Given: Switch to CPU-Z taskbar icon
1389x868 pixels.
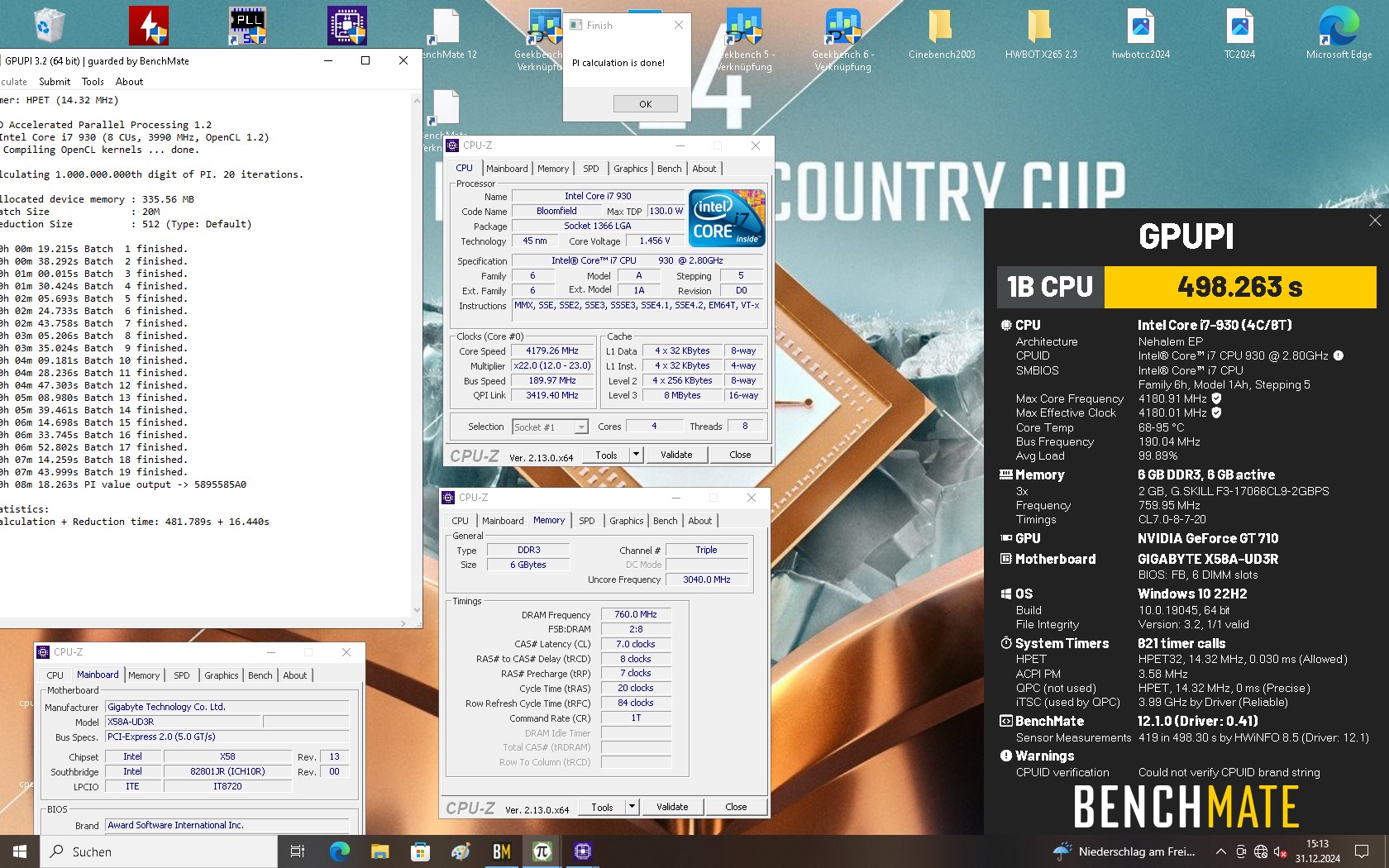Looking at the screenshot, I should (583, 851).
